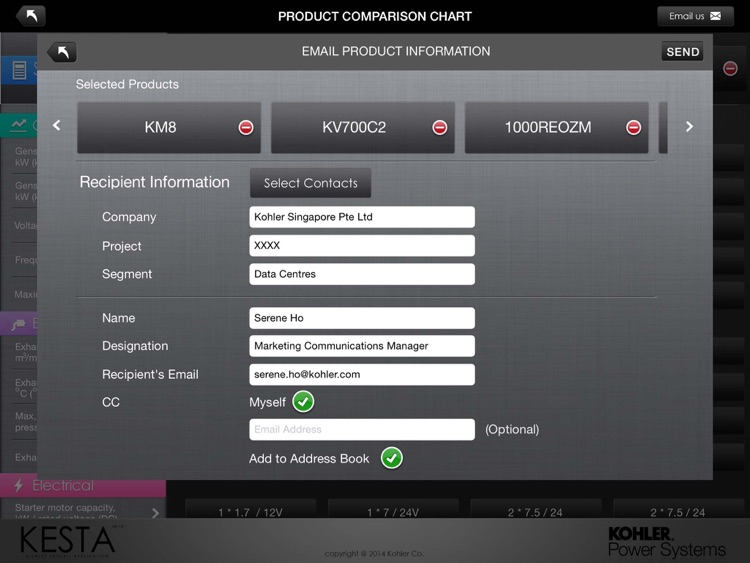Open Select Contacts
The height and width of the screenshot is (563, 750).
coord(310,183)
